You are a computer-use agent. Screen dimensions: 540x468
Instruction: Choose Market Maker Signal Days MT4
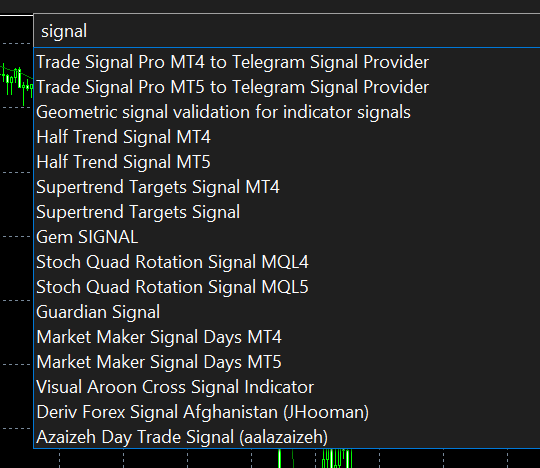coord(287,337)
